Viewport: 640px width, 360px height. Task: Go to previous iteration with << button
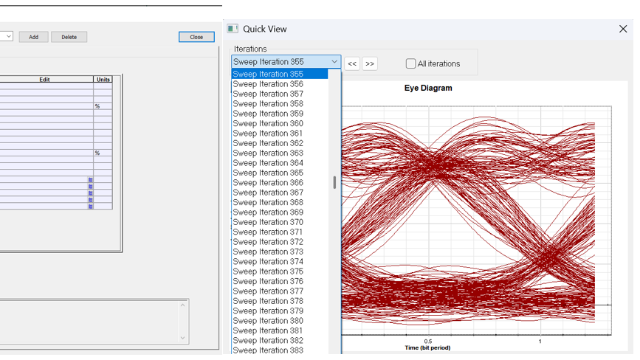pyautogui.click(x=352, y=64)
